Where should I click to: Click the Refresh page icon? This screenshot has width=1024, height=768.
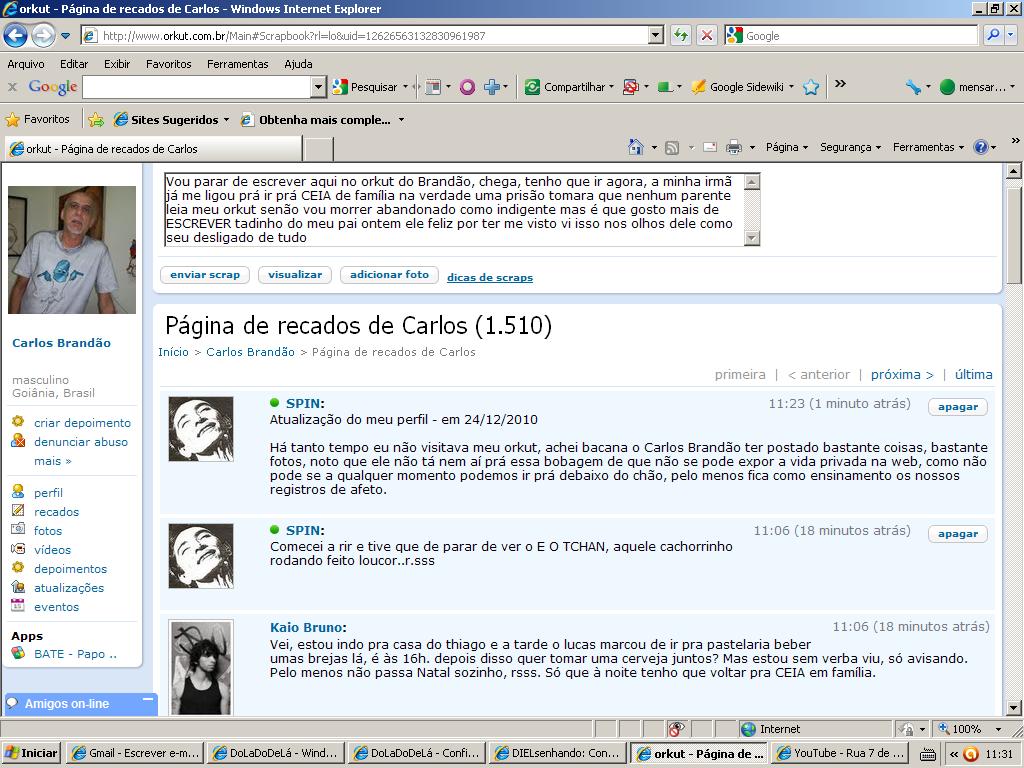click(680, 35)
